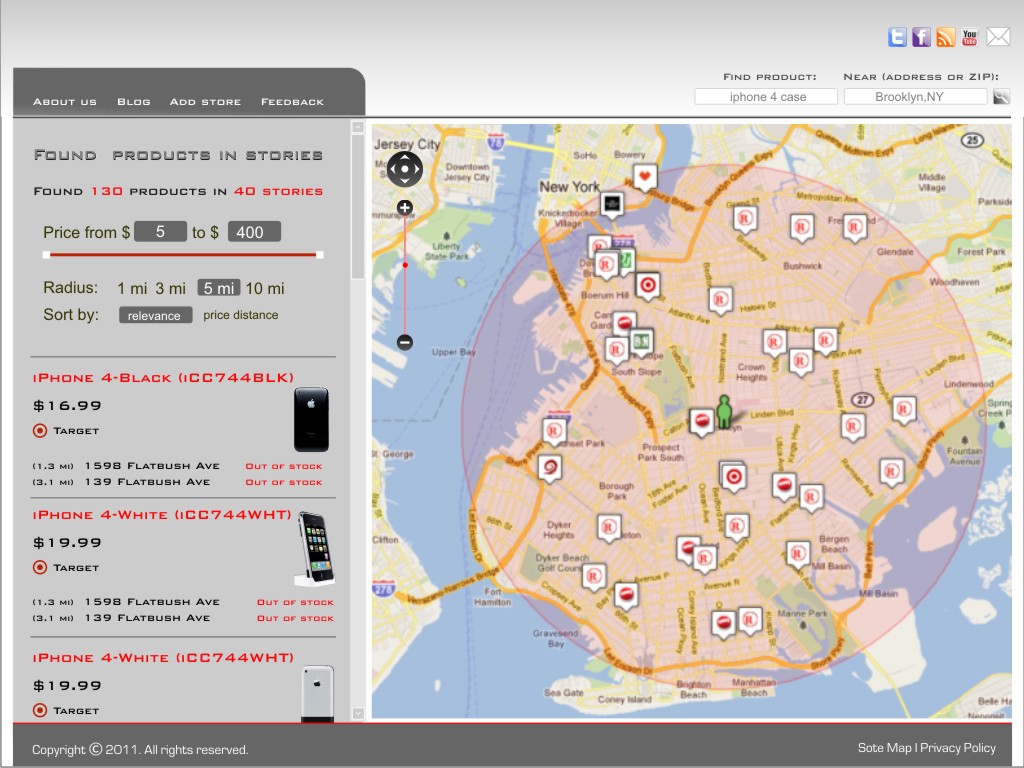
Task: Click the email envelope icon
Action: pyautogui.click(x=998, y=37)
